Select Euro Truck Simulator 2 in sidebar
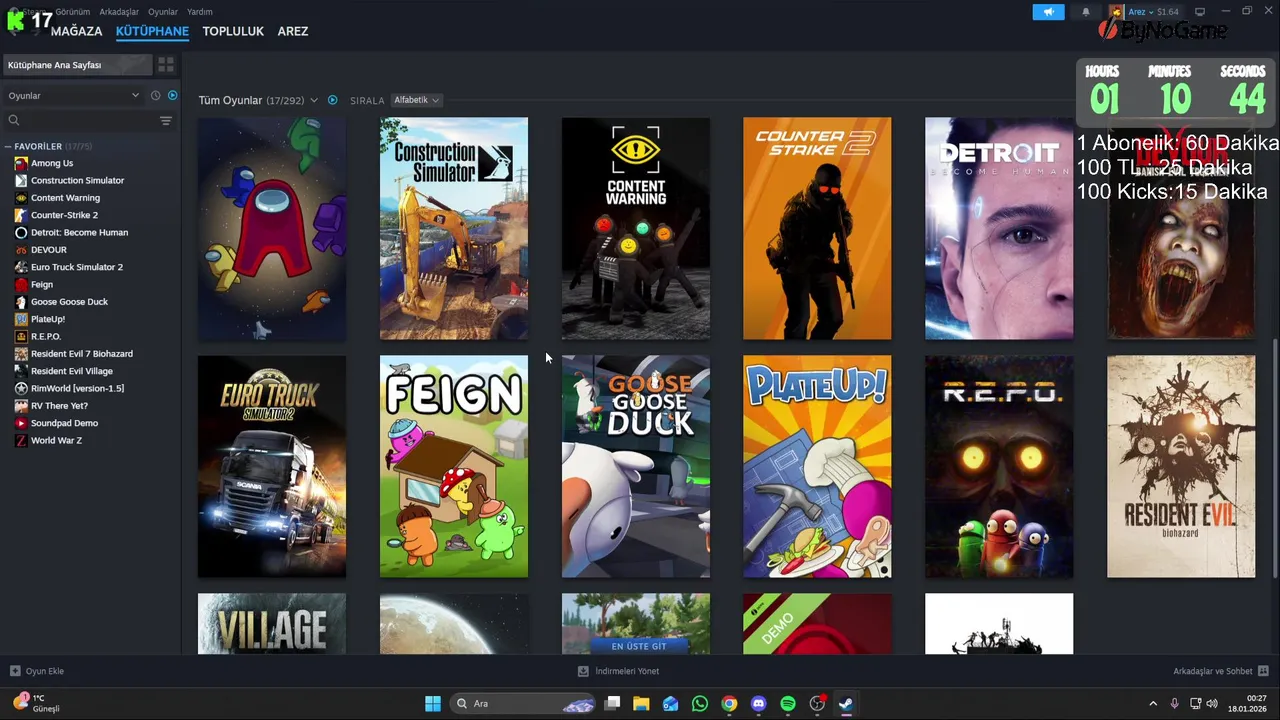This screenshot has height=720, width=1280. 77,267
